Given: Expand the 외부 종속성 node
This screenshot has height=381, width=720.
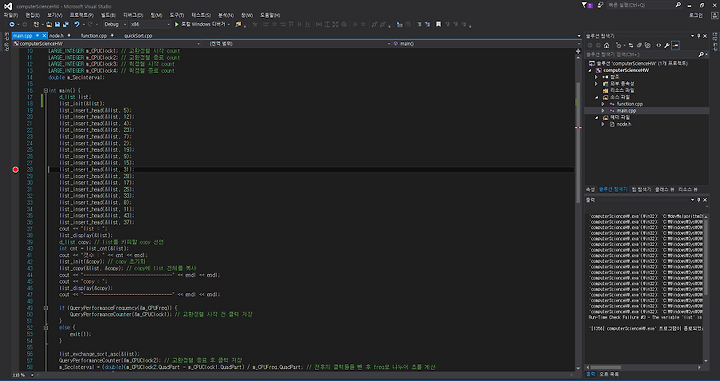Looking at the screenshot, I should point(596,84).
